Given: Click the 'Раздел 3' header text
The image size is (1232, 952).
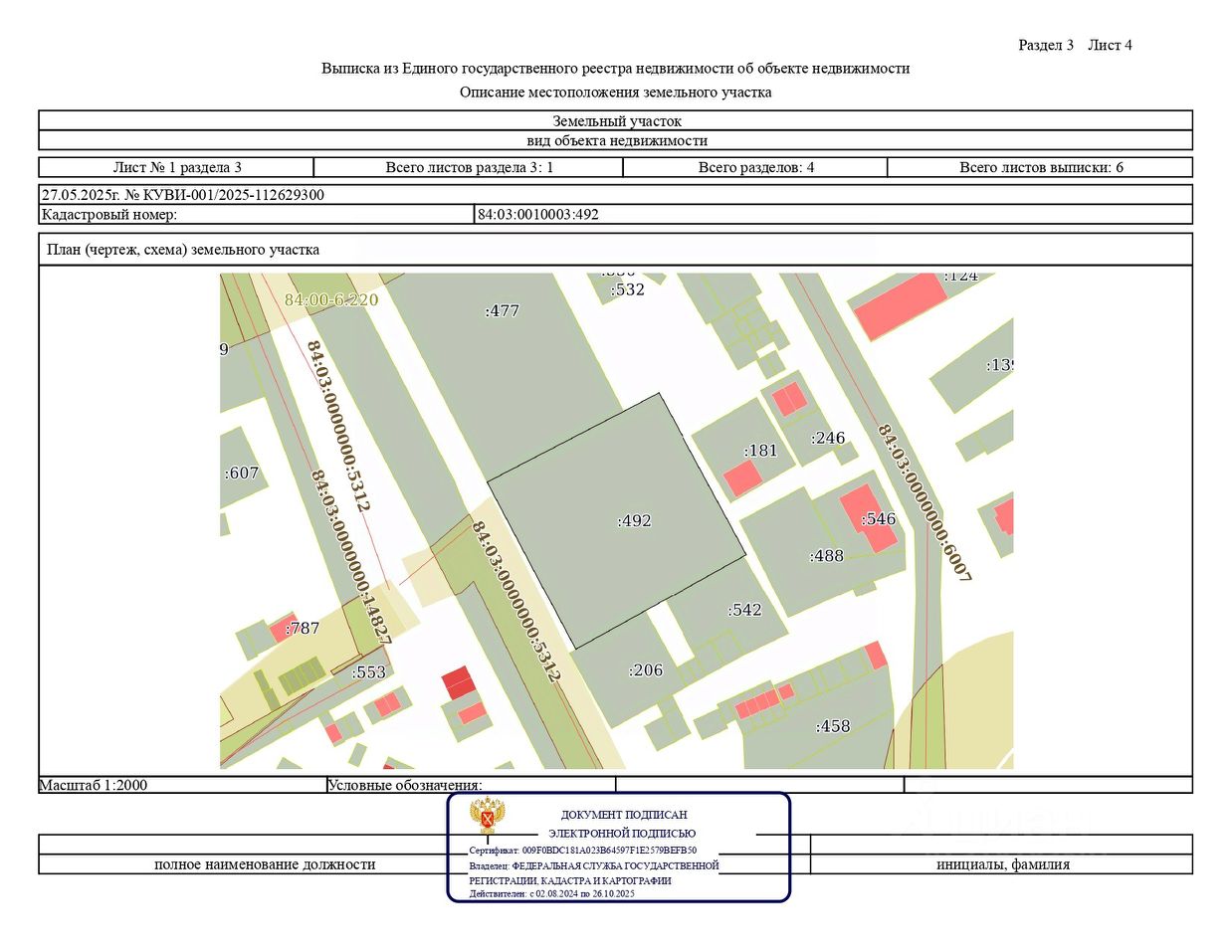Looking at the screenshot, I should pyautogui.click(x=1046, y=45).
